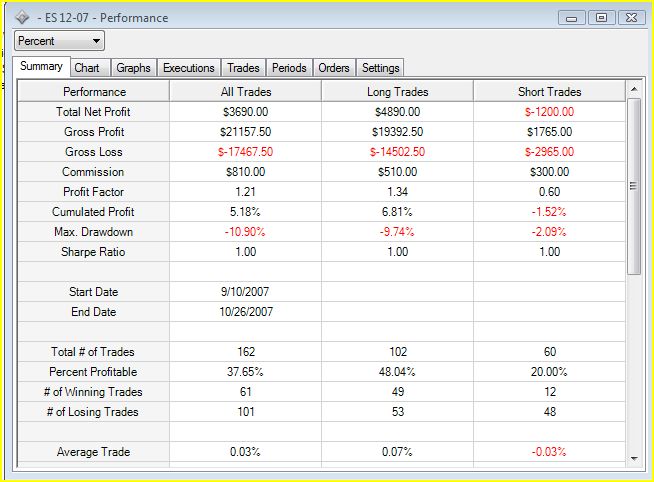Screen dimensions: 654x482
Task: Select the Profit Factor row label
Action: [x=93, y=192]
